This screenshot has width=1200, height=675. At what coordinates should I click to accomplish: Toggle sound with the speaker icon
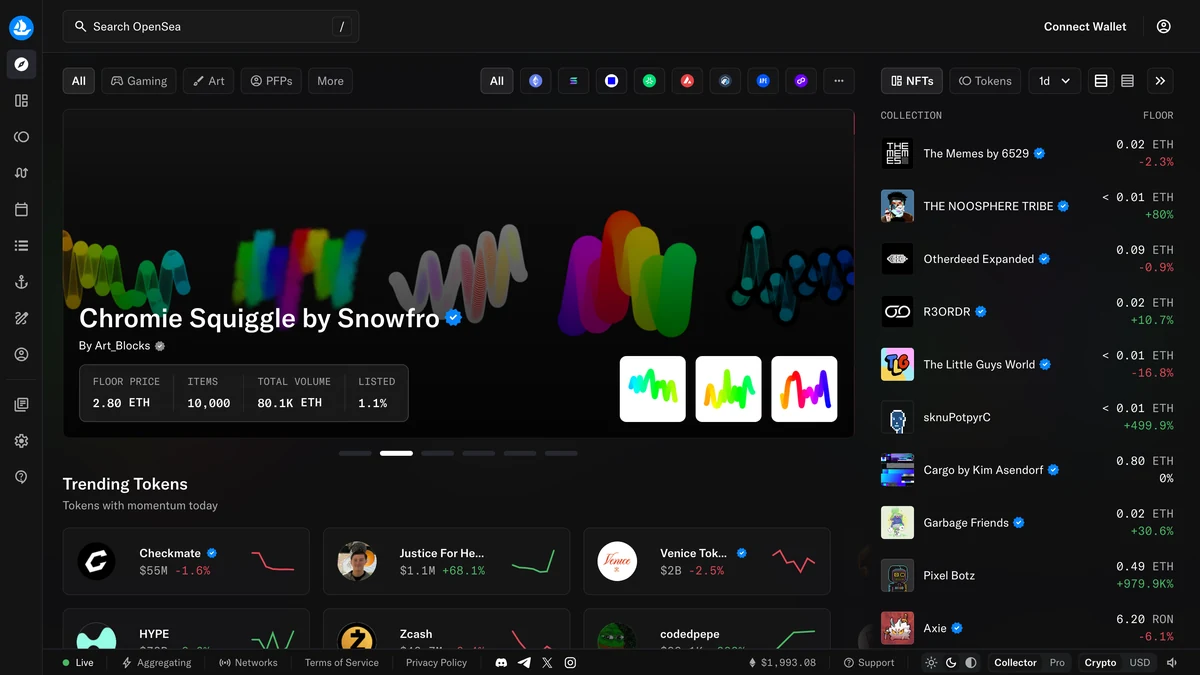click(x=1172, y=663)
